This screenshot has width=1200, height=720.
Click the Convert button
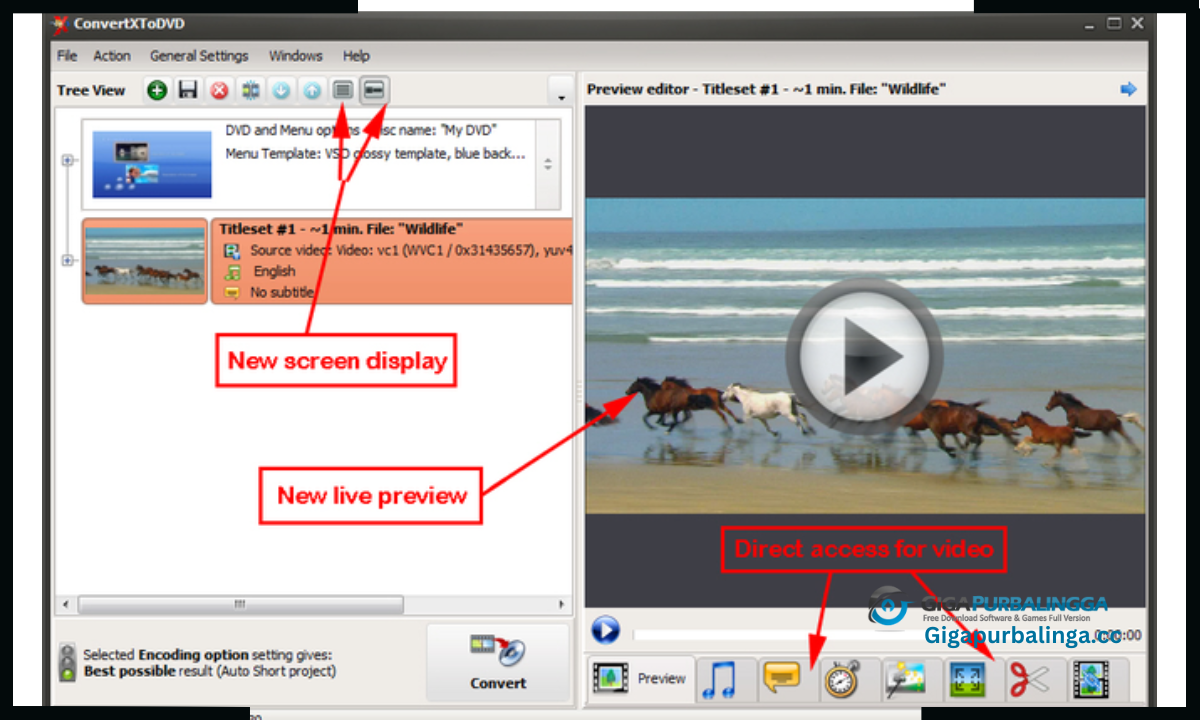498,662
